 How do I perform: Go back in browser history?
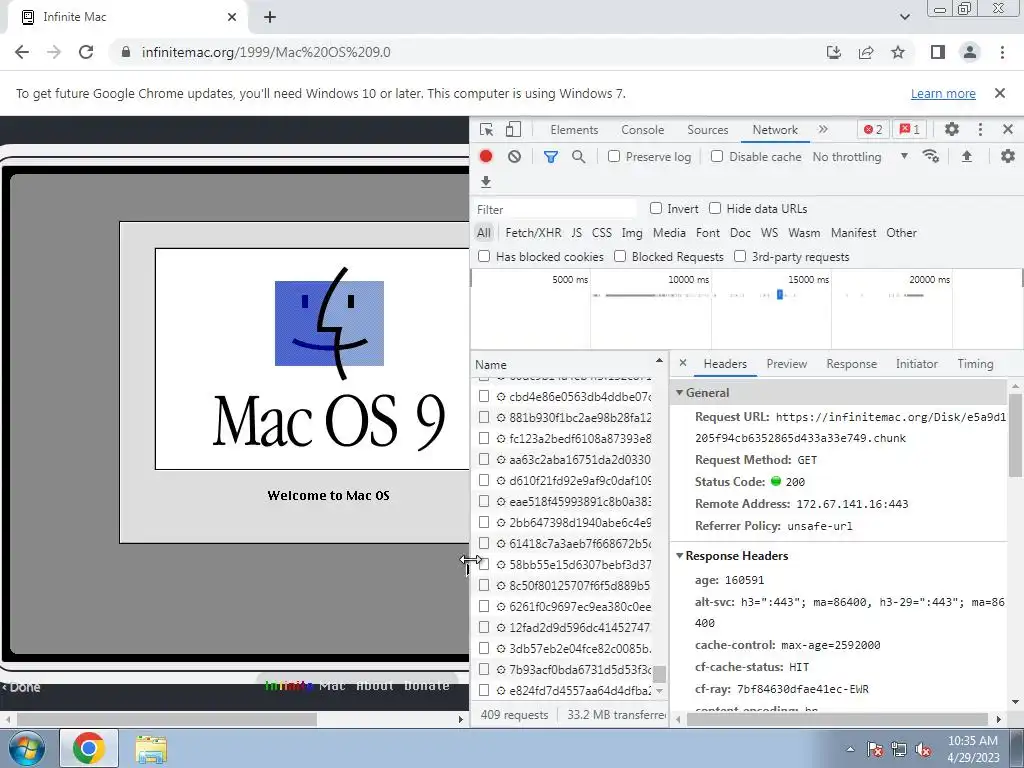point(22,52)
